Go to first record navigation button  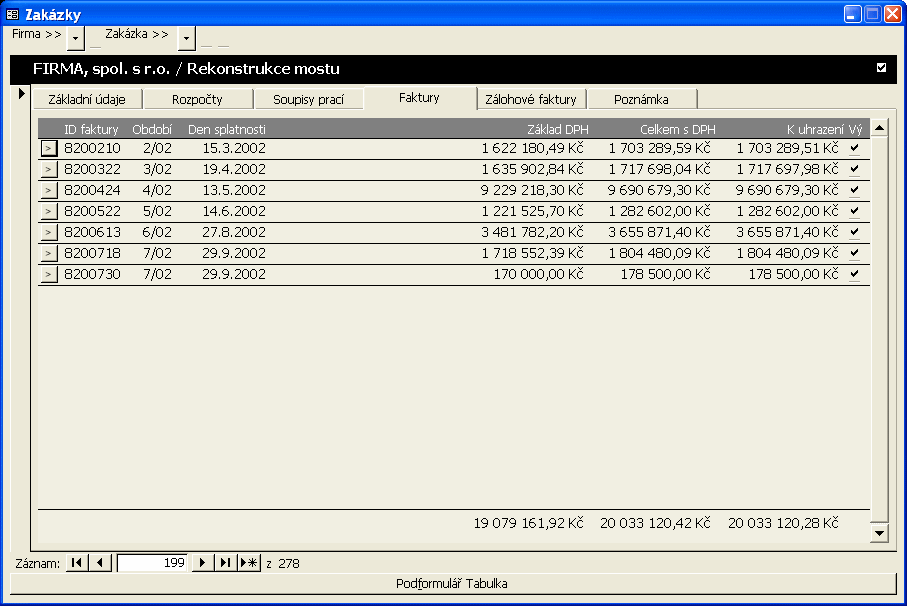(x=76, y=563)
